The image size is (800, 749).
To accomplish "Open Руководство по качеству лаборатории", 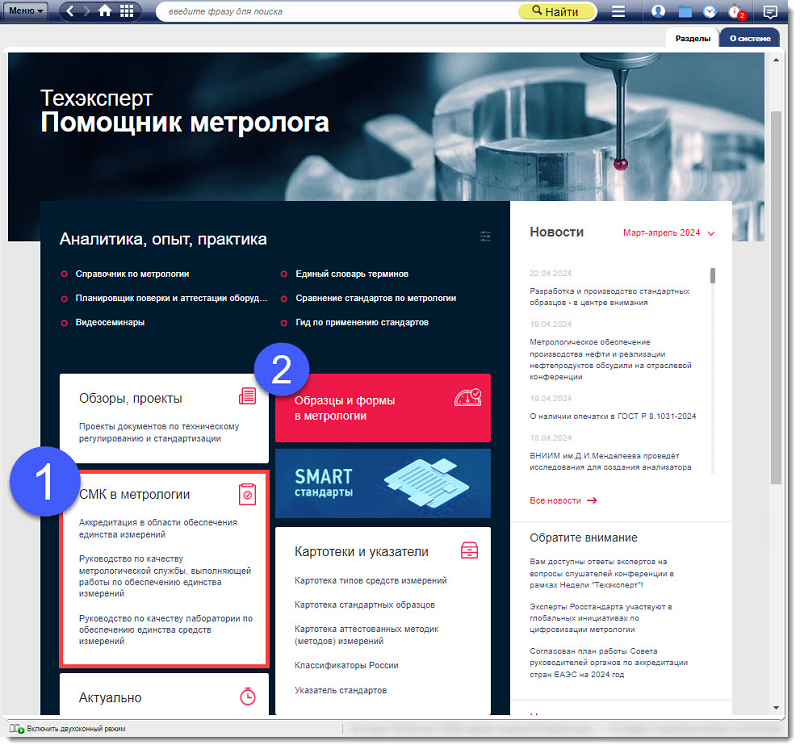I will 165,630.
